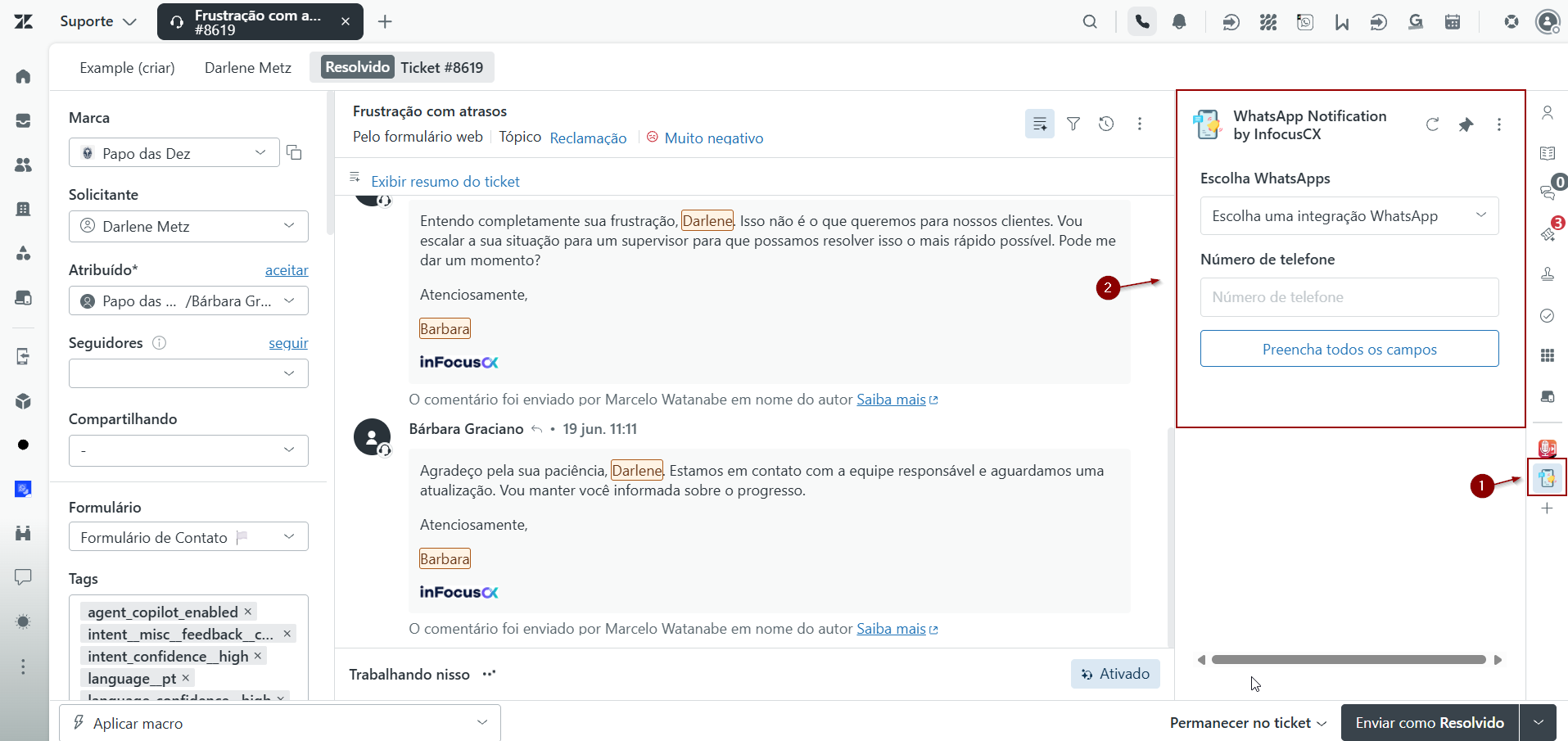
Task: Switch to the Darlene Metz tab
Action: [x=248, y=68]
